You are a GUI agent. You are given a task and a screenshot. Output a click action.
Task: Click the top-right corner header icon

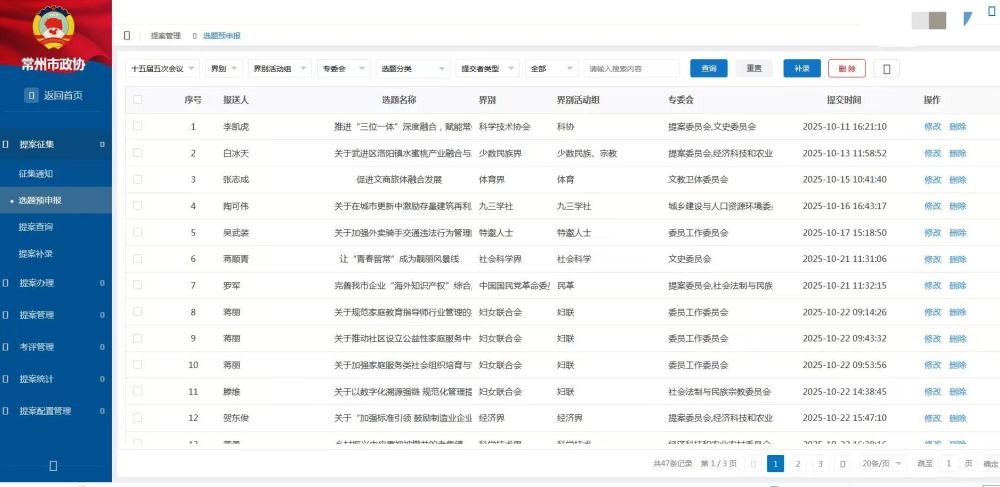966,18
